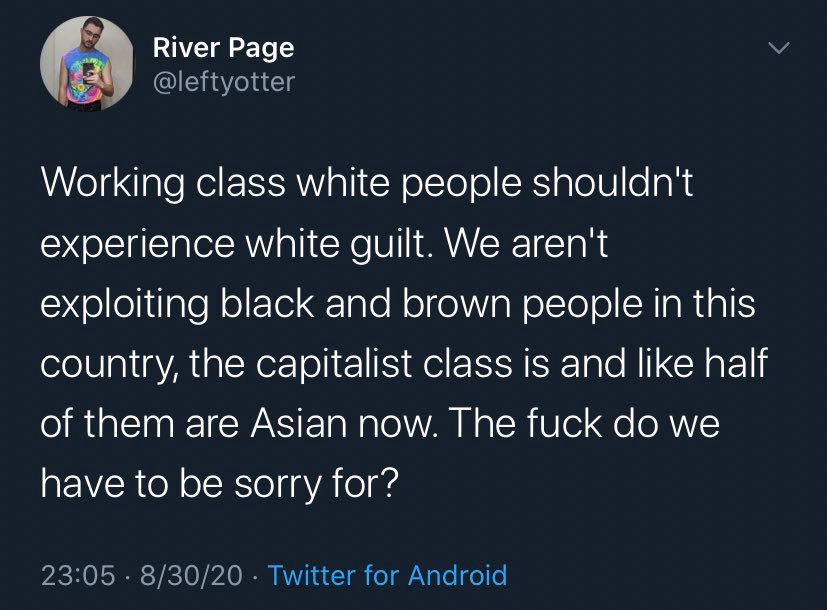Open the River Page display name
827x610 pixels.
[x=223, y=47]
